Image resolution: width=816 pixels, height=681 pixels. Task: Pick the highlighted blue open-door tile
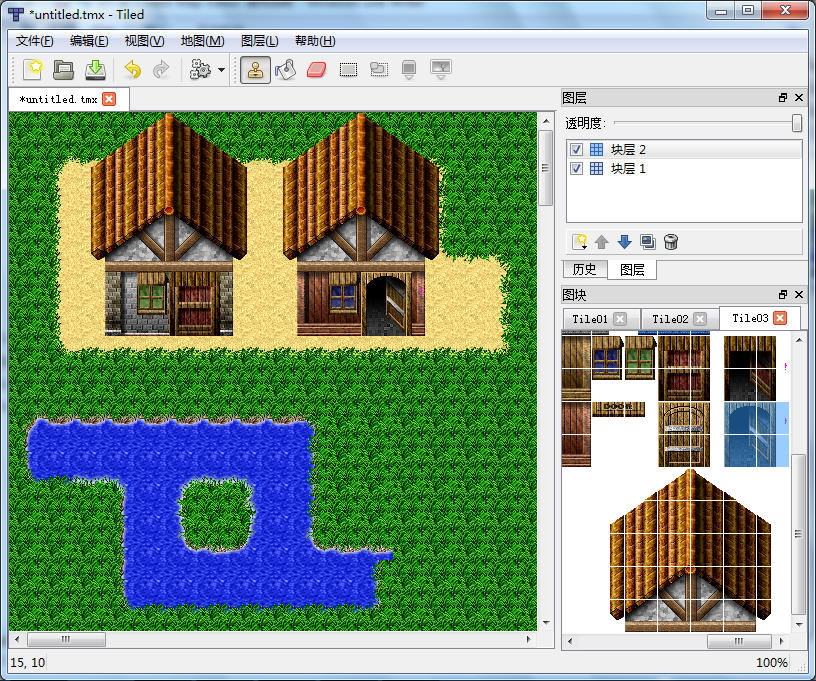(x=756, y=434)
